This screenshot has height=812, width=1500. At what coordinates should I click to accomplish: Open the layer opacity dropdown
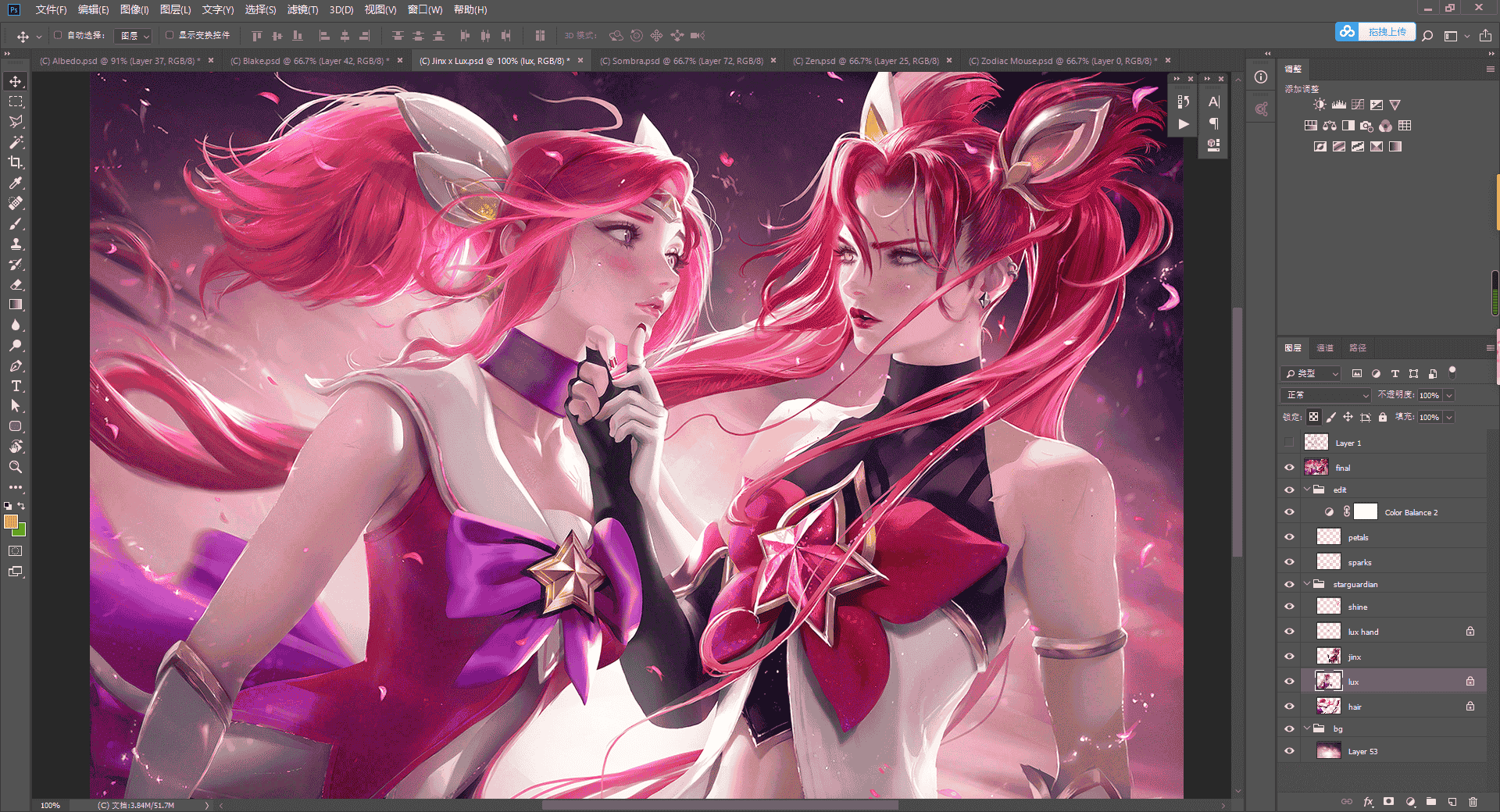(x=1449, y=395)
